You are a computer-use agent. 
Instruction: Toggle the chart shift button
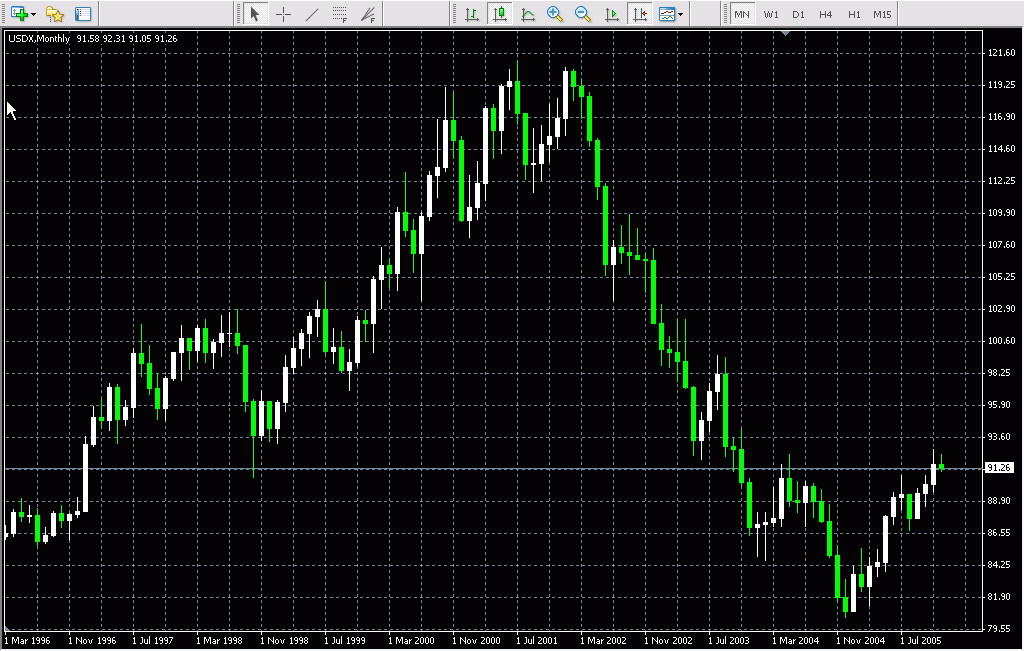click(x=639, y=14)
